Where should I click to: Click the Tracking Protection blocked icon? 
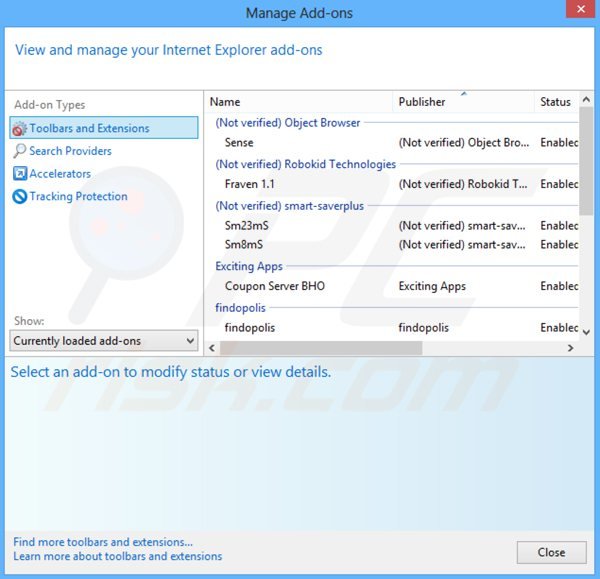pos(19,197)
